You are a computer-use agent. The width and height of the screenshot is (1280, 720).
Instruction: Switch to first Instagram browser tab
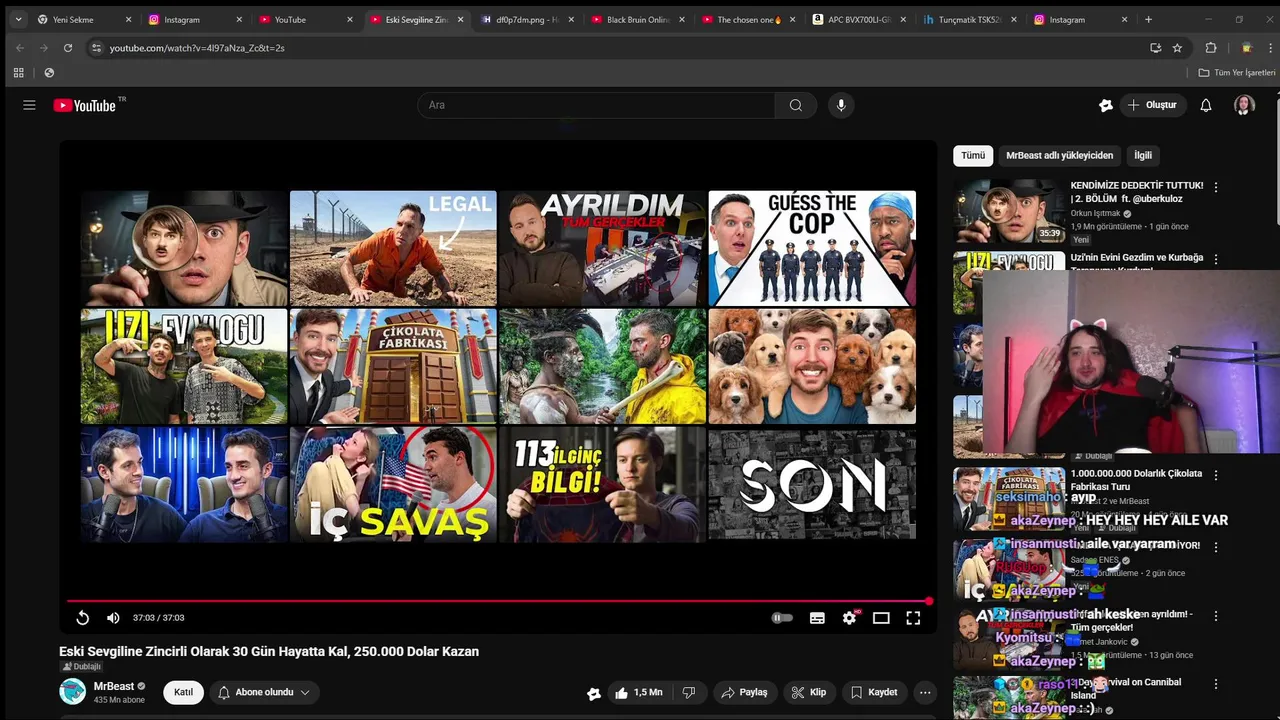point(194,19)
